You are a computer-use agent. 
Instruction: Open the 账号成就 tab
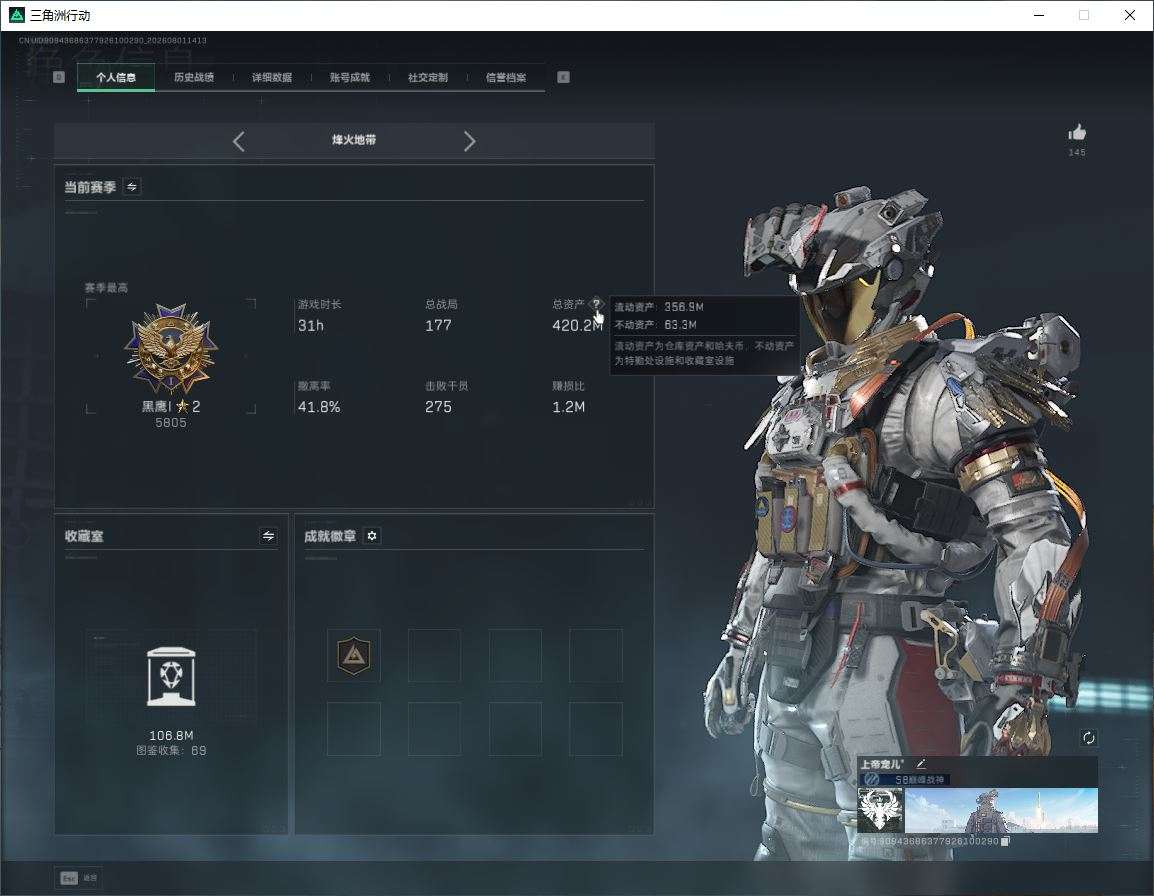point(350,77)
